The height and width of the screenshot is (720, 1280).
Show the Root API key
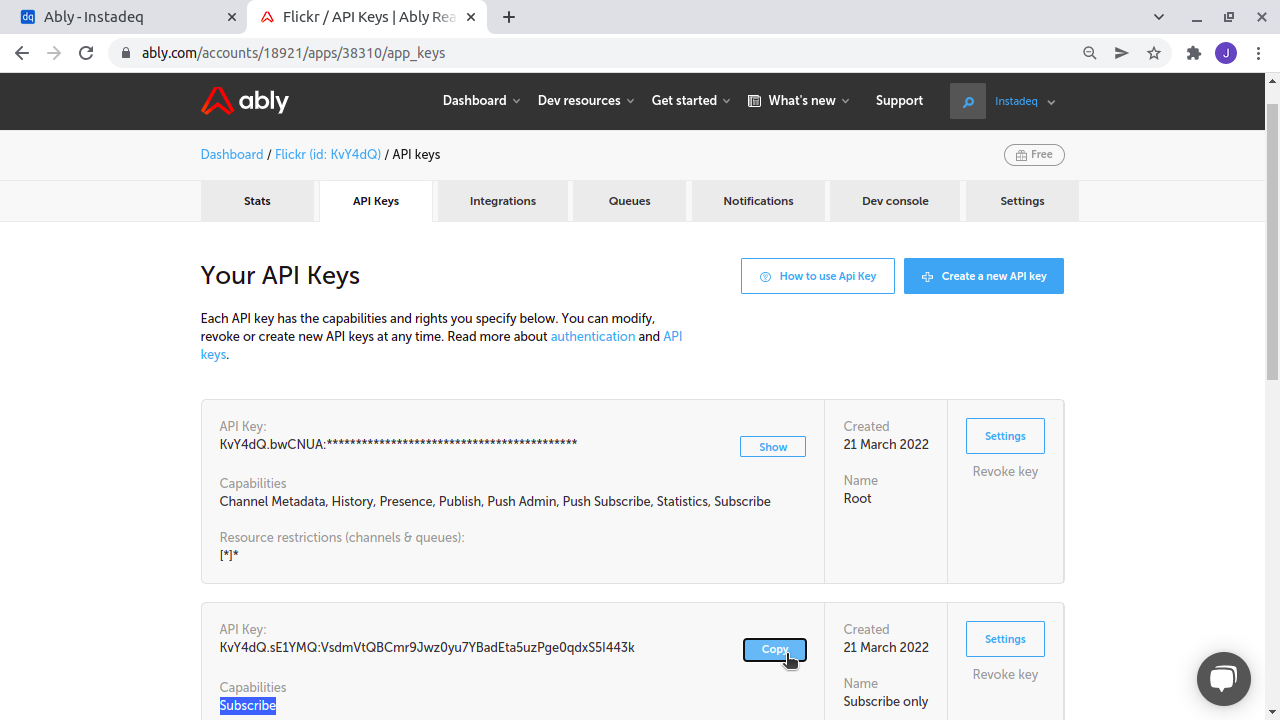(x=773, y=447)
